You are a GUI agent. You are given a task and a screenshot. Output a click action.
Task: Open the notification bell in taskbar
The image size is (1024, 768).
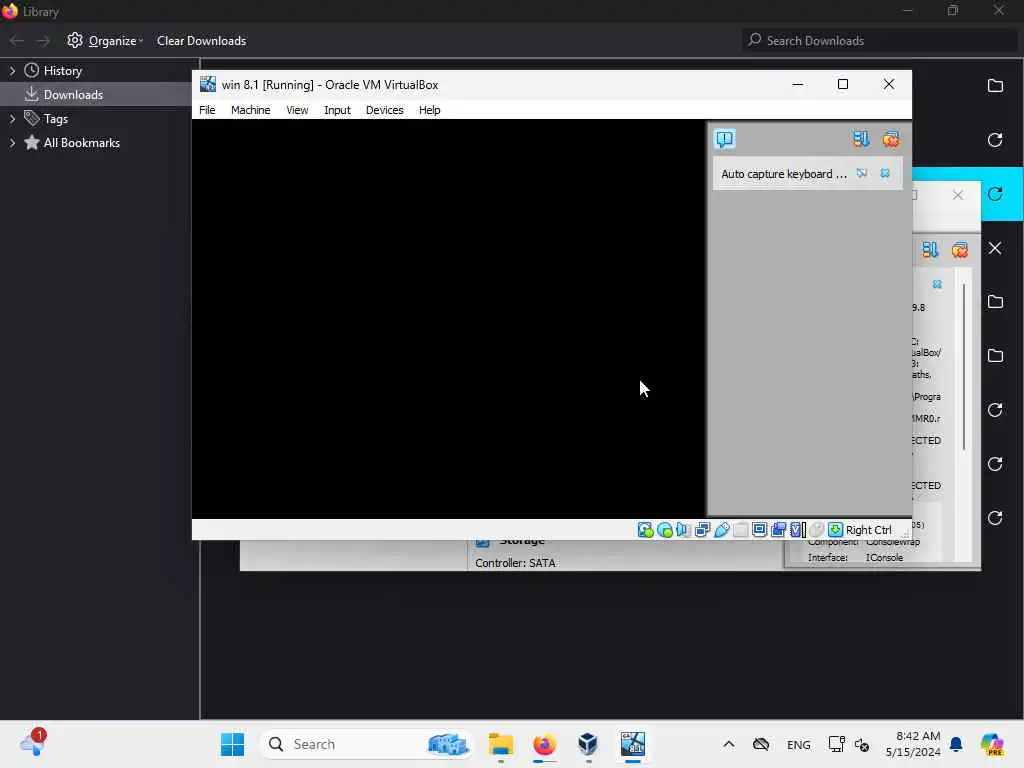point(956,744)
